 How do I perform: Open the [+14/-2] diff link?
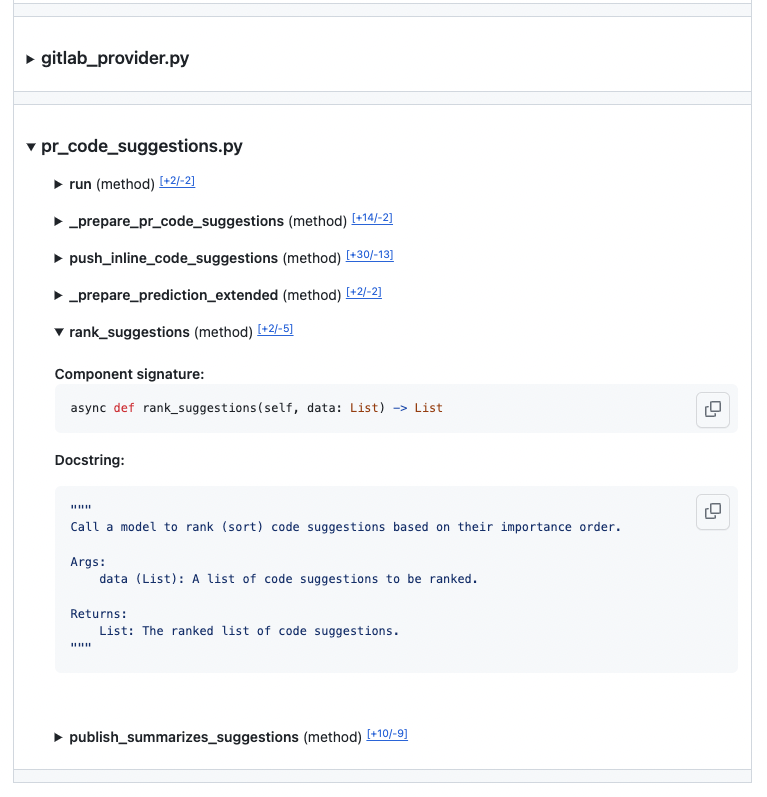(x=372, y=218)
